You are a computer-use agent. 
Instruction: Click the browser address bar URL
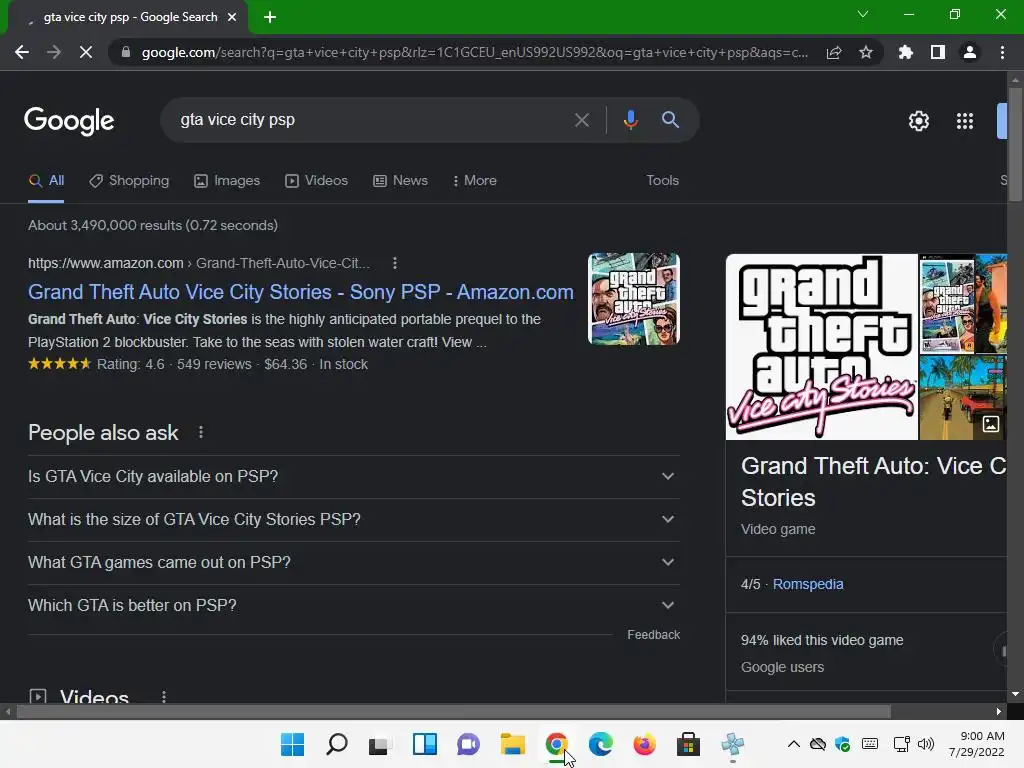click(474, 52)
